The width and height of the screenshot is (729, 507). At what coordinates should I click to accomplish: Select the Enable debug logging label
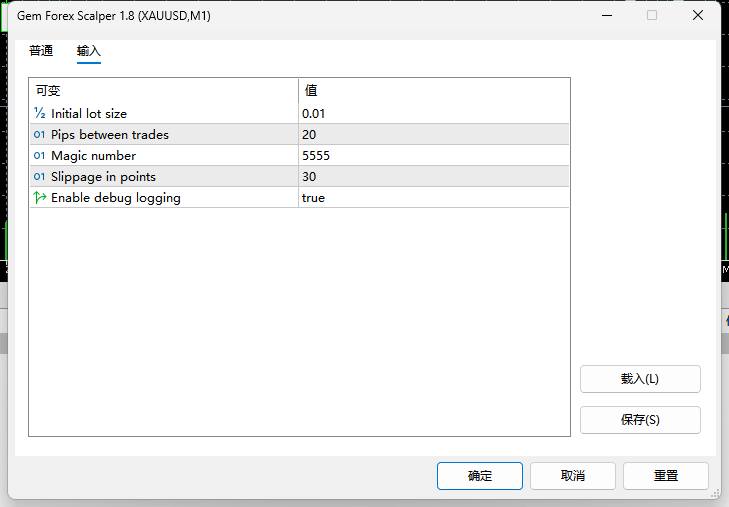click(116, 198)
